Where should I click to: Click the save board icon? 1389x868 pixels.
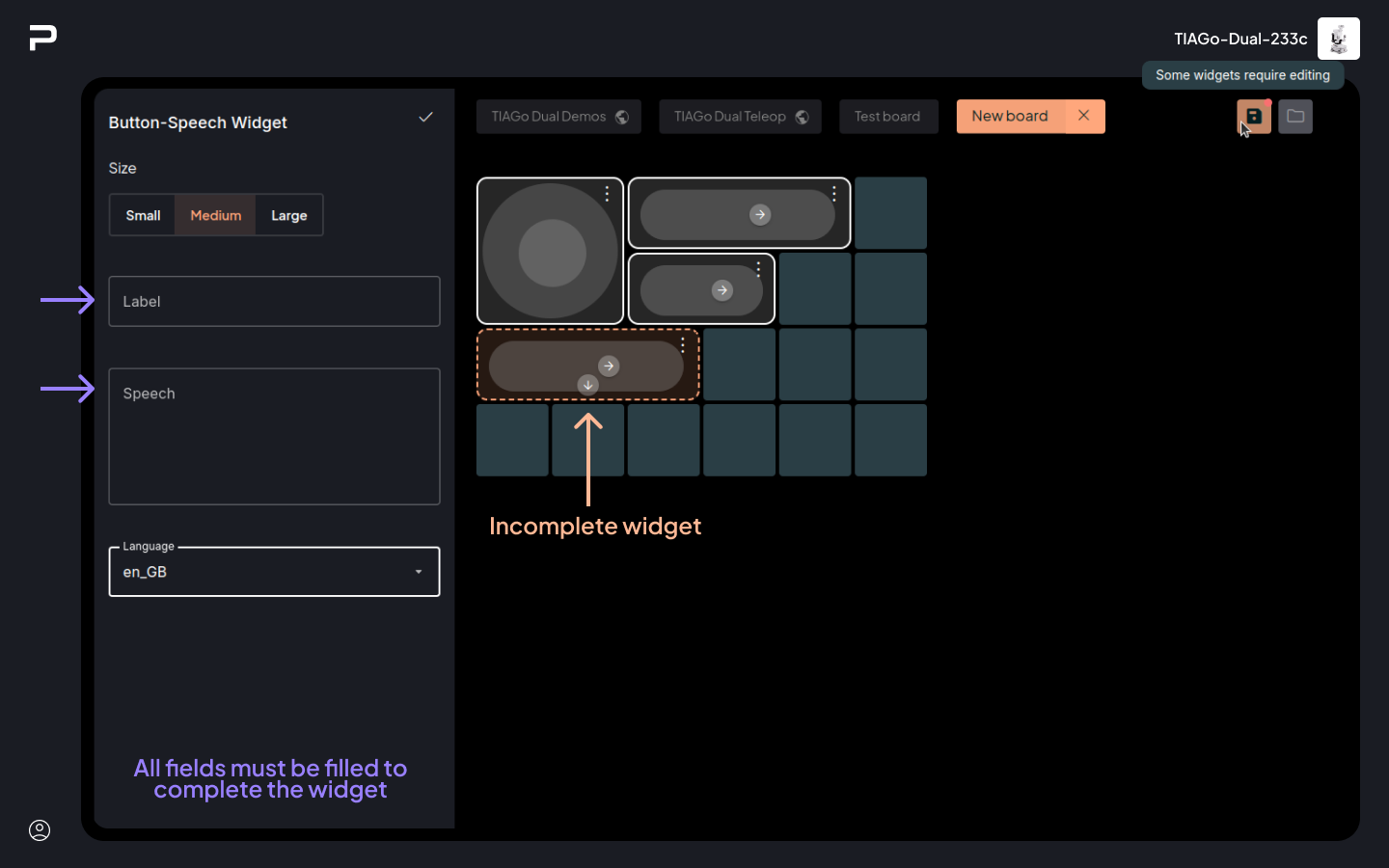click(x=1253, y=117)
